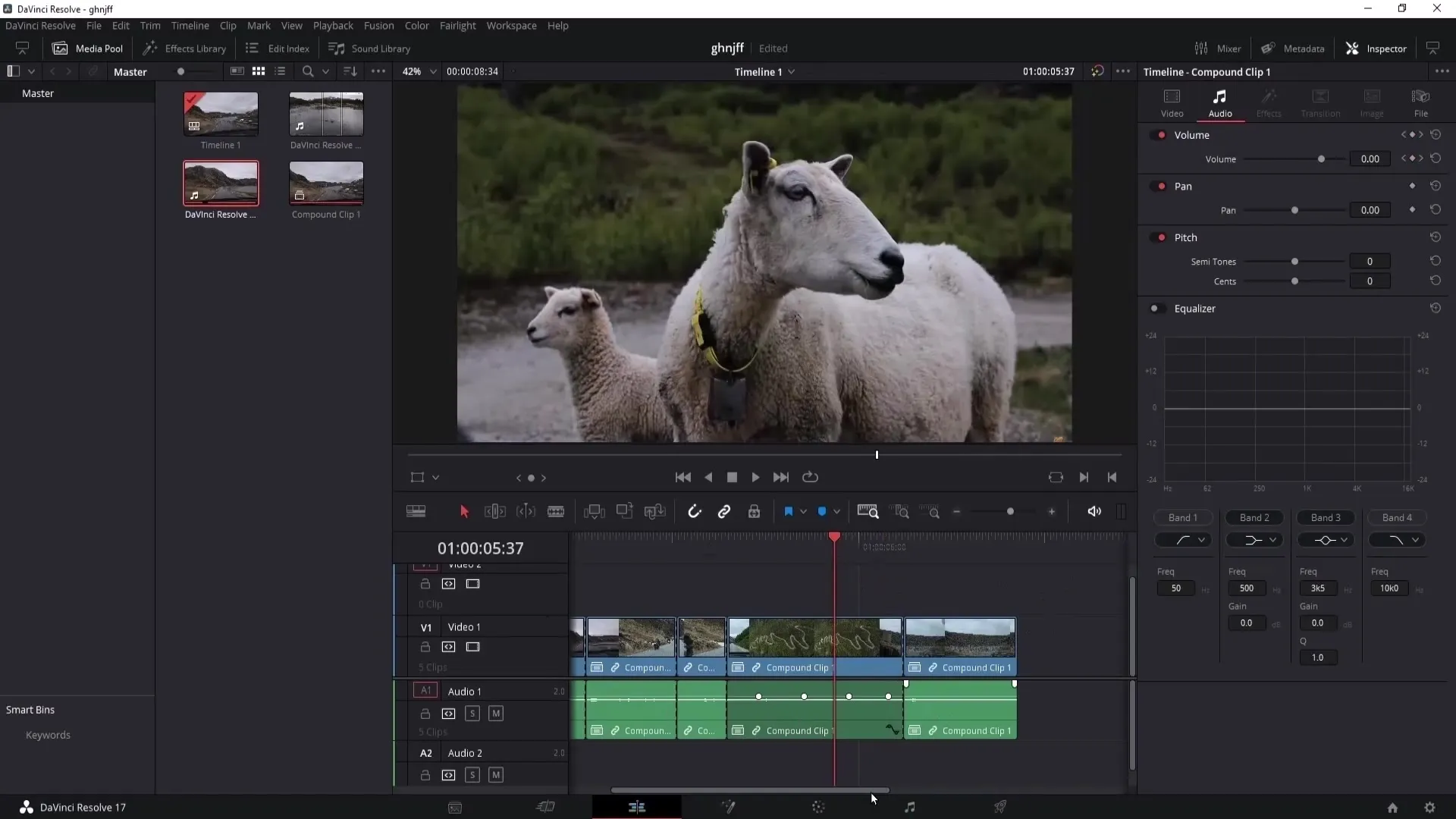The width and height of the screenshot is (1456, 819).
Task: Select the Compound Clip 1 thumbnail in Media Pool
Action: tap(327, 184)
